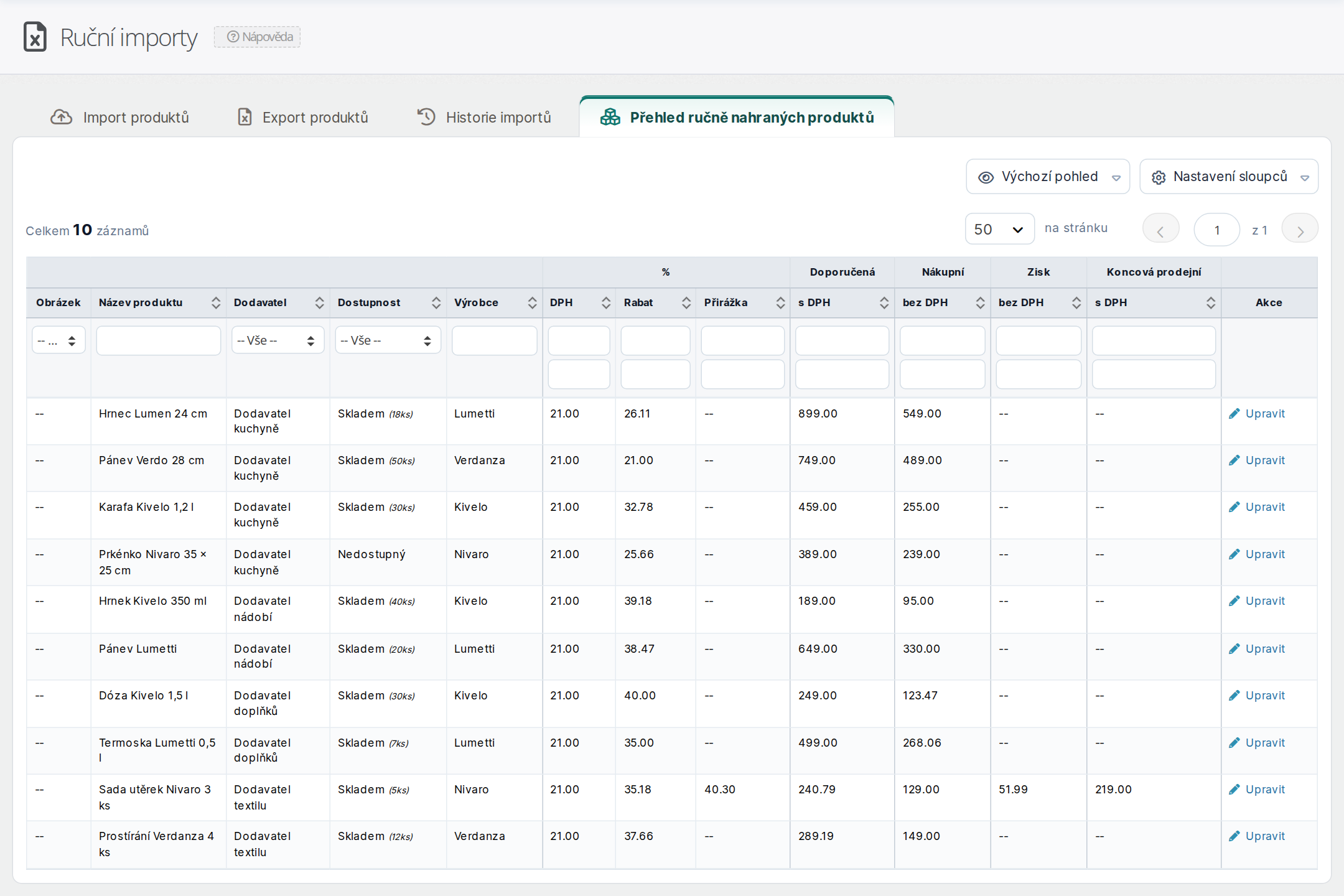1344x896 pixels.
Task: Sort by DPH column
Action: pyautogui.click(x=605, y=303)
